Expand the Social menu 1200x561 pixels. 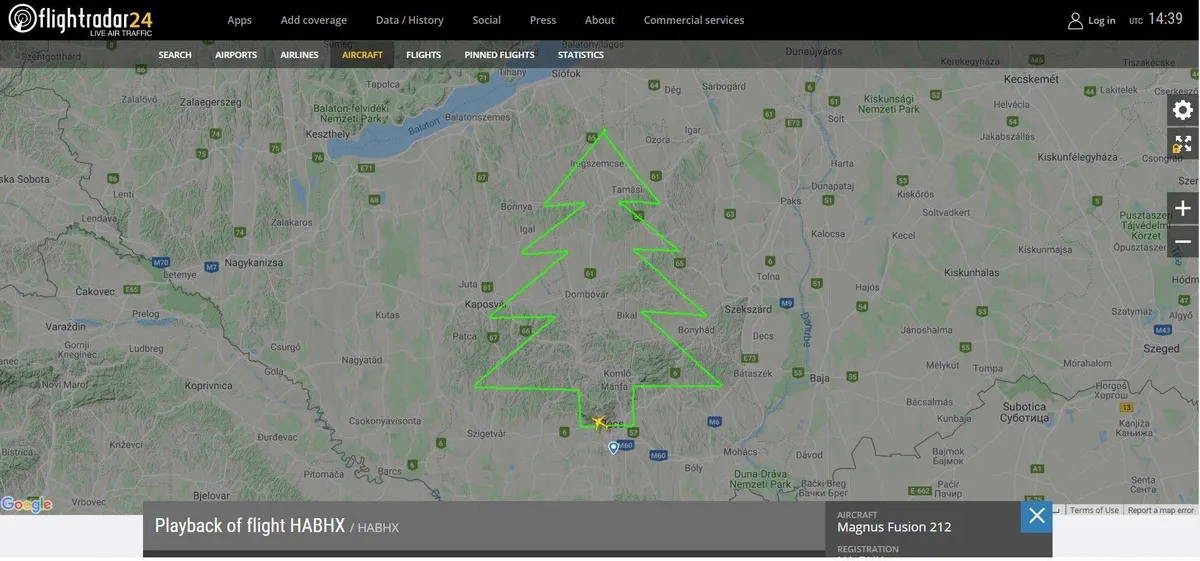[x=486, y=20]
